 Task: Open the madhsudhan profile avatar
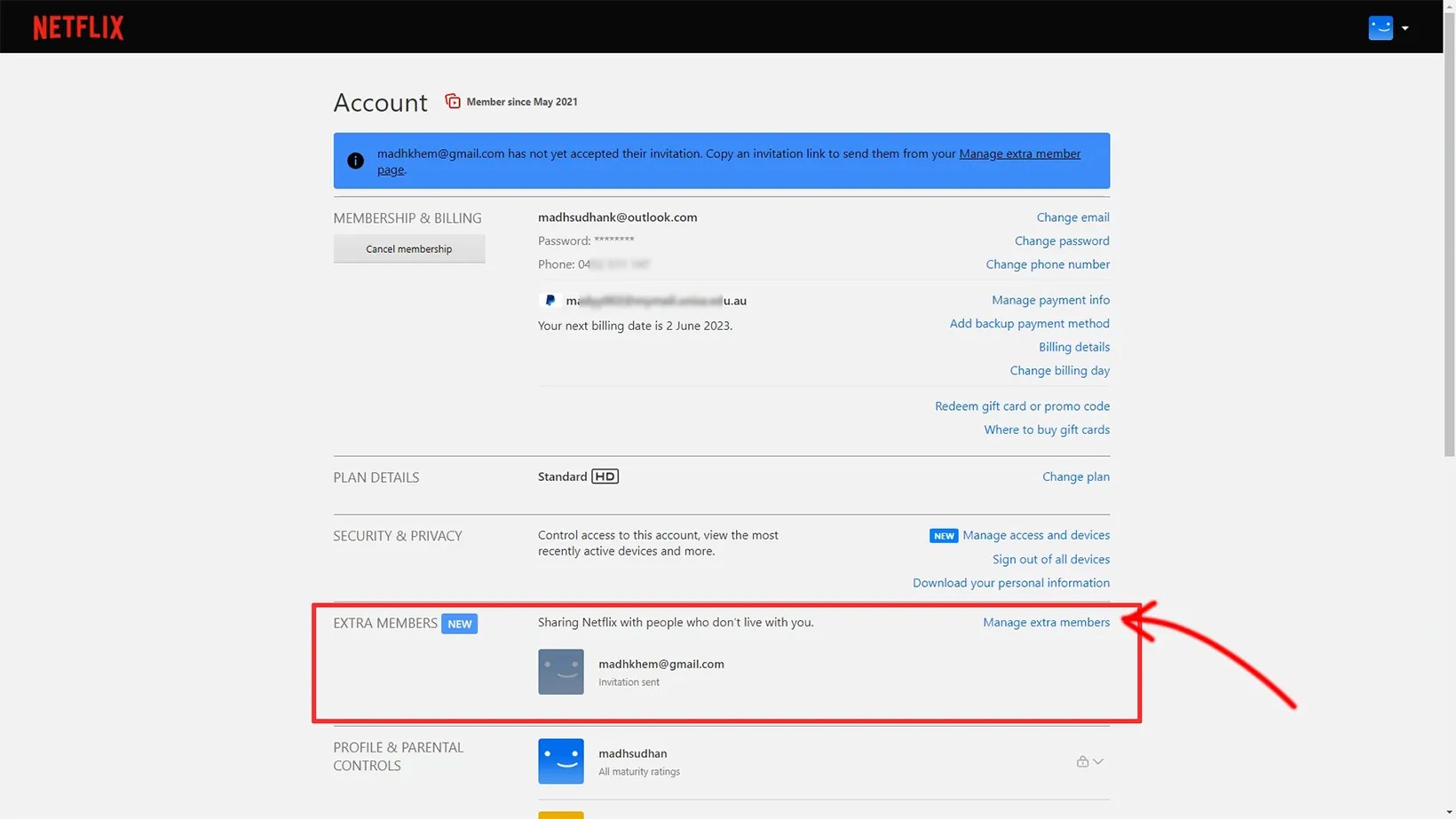coord(560,760)
